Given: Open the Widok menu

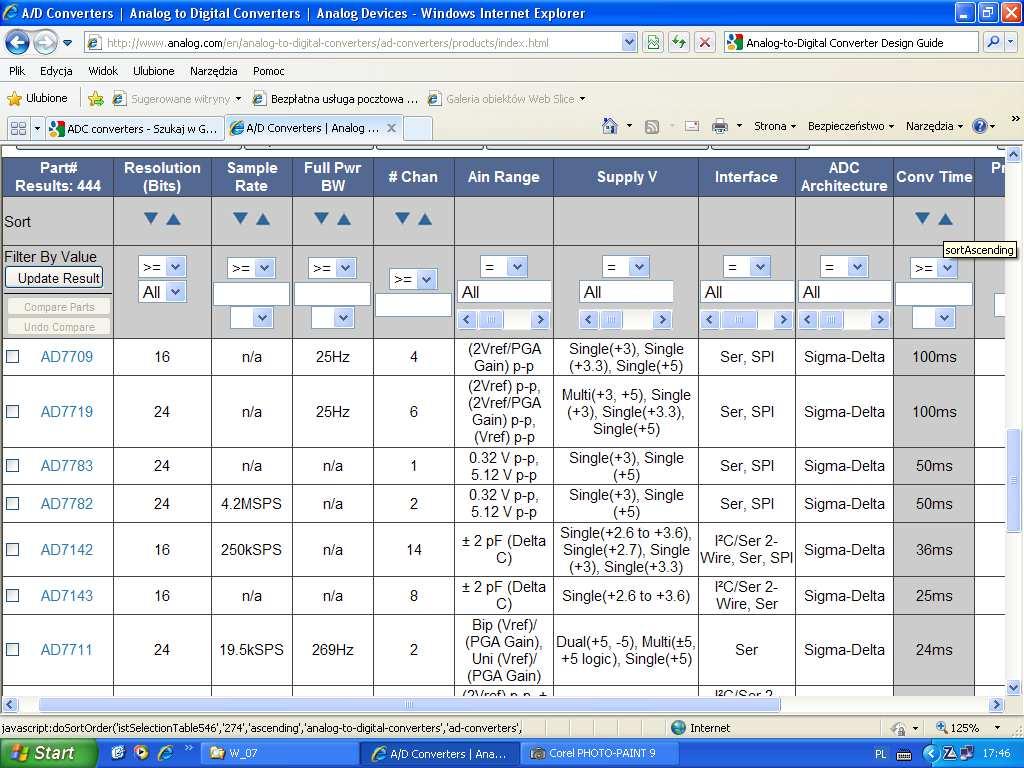Looking at the screenshot, I should click(103, 71).
